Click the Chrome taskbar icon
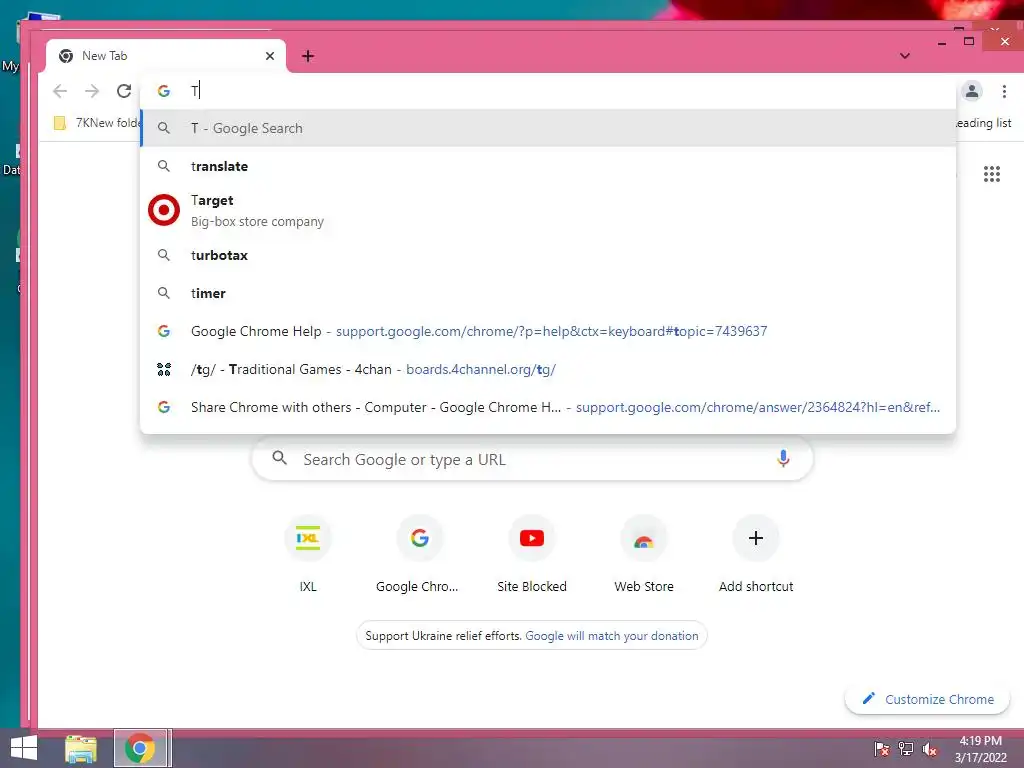Image resolution: width=1024 pixels, height=768 pixels. point(140,748)
